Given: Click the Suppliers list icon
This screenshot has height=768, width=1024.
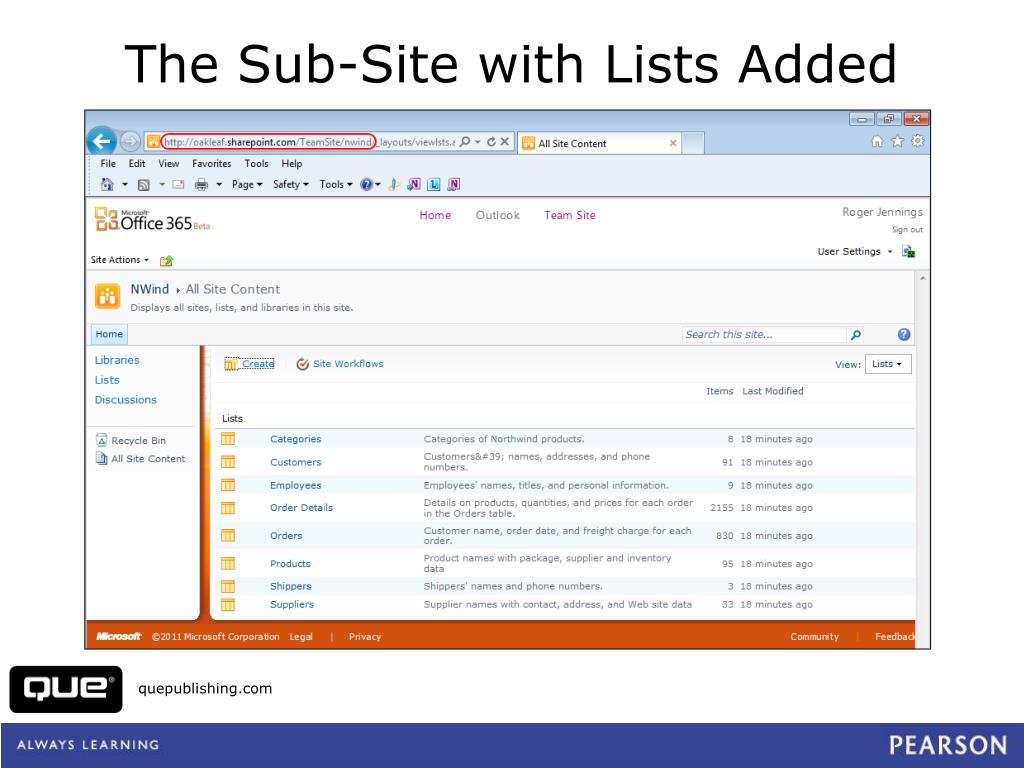Looking at the screenshot, I should (x=228, y=605).
